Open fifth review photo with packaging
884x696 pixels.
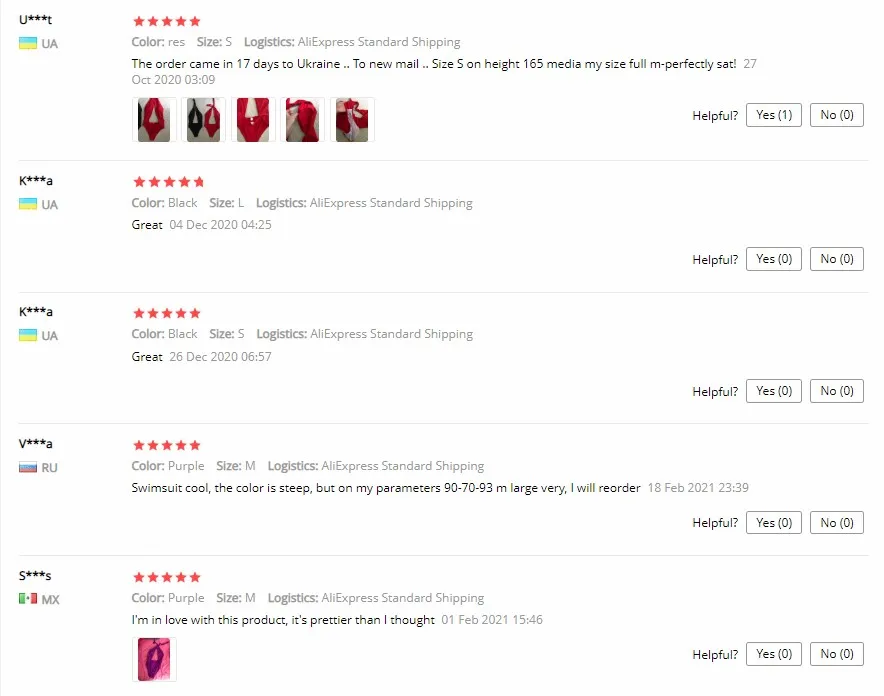point(352,119)
